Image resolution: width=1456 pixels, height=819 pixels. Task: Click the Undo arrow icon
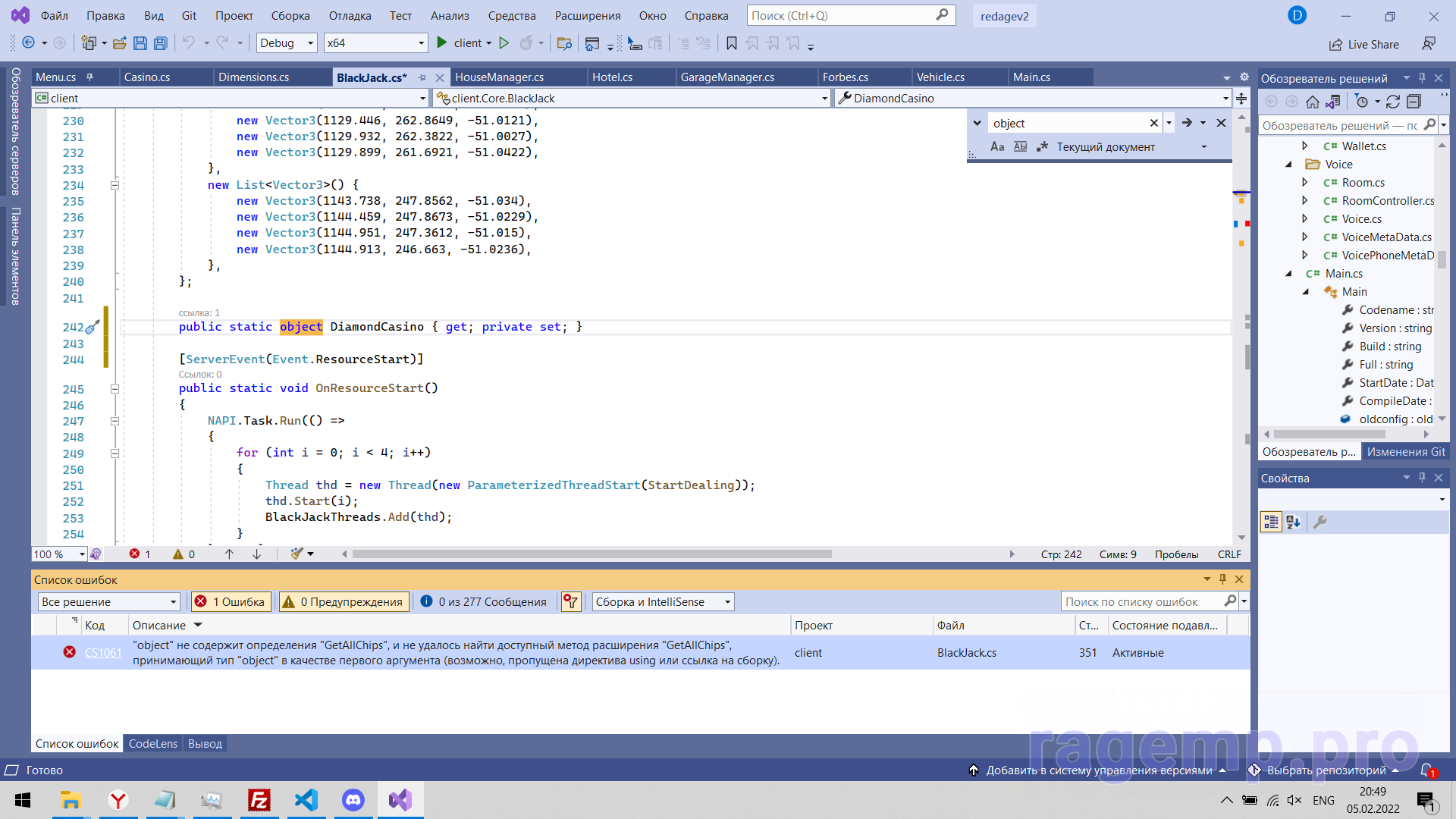point(189,43)
